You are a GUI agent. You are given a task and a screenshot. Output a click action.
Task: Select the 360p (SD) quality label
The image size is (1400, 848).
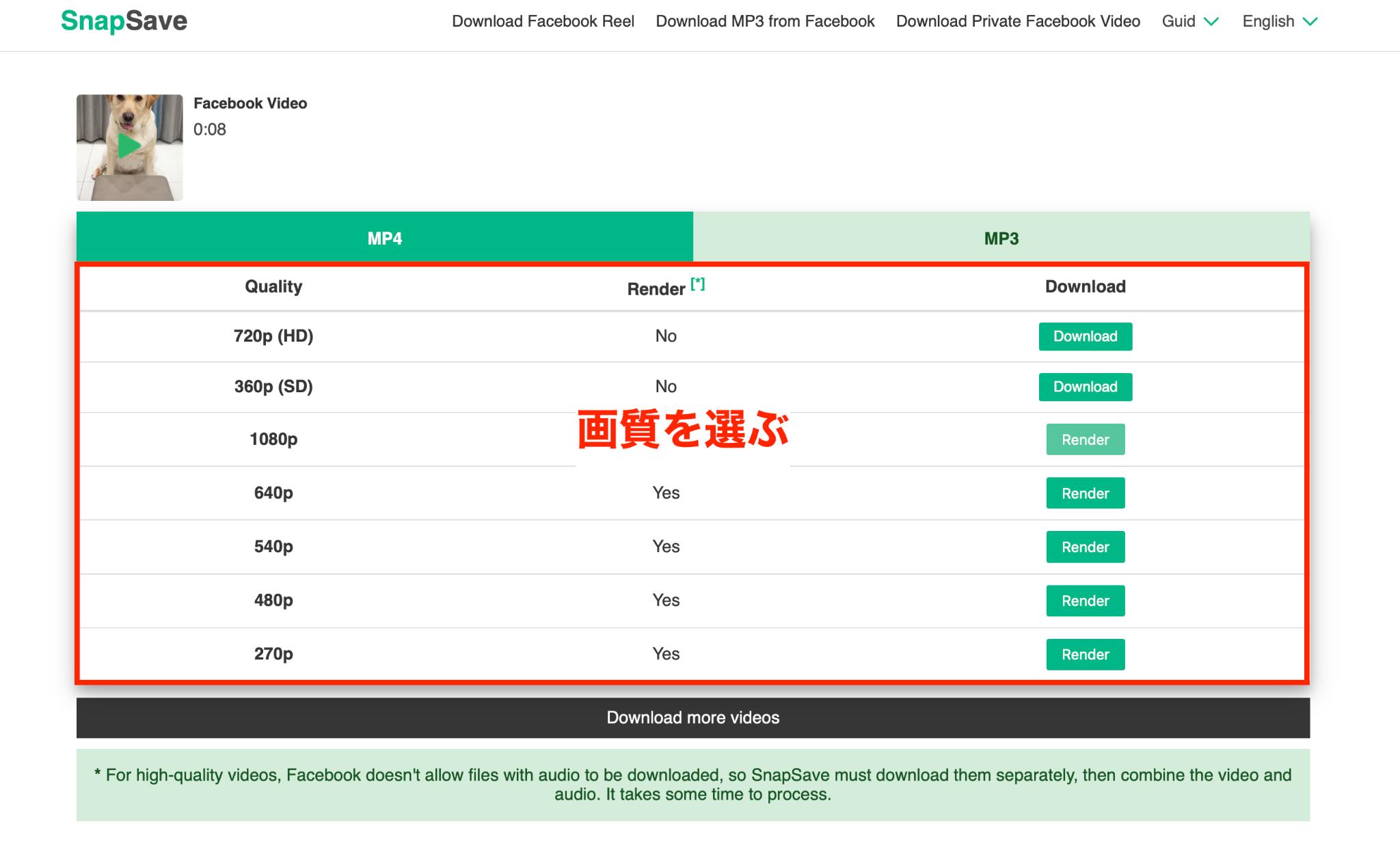(273, 387)
